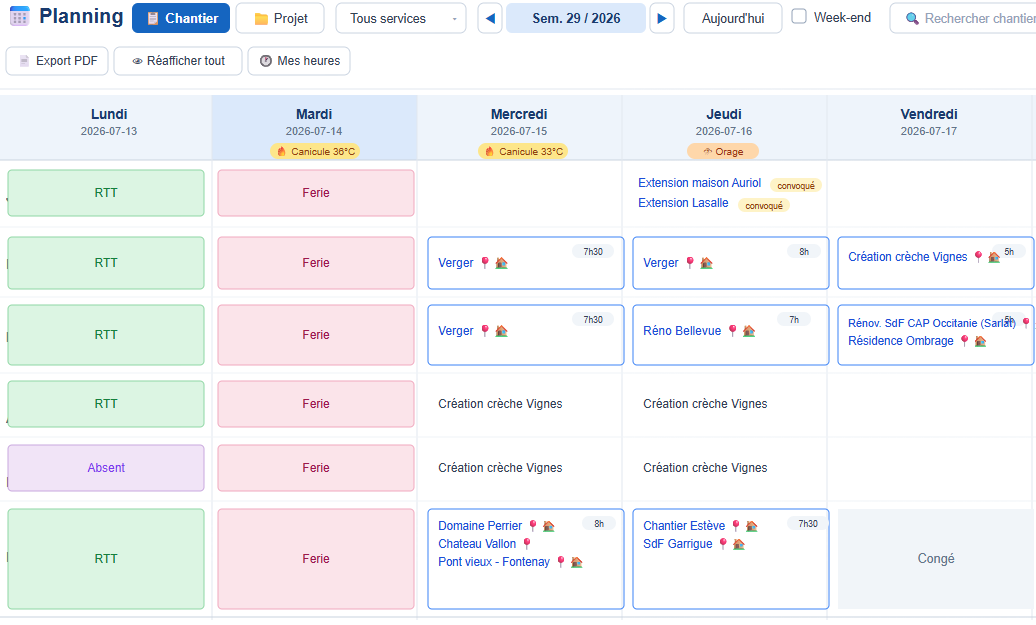Click the map pin next to Réno Bellevue
This screenshot has width=1036, height=625.
pyautogui.click(x=732, y=330)
